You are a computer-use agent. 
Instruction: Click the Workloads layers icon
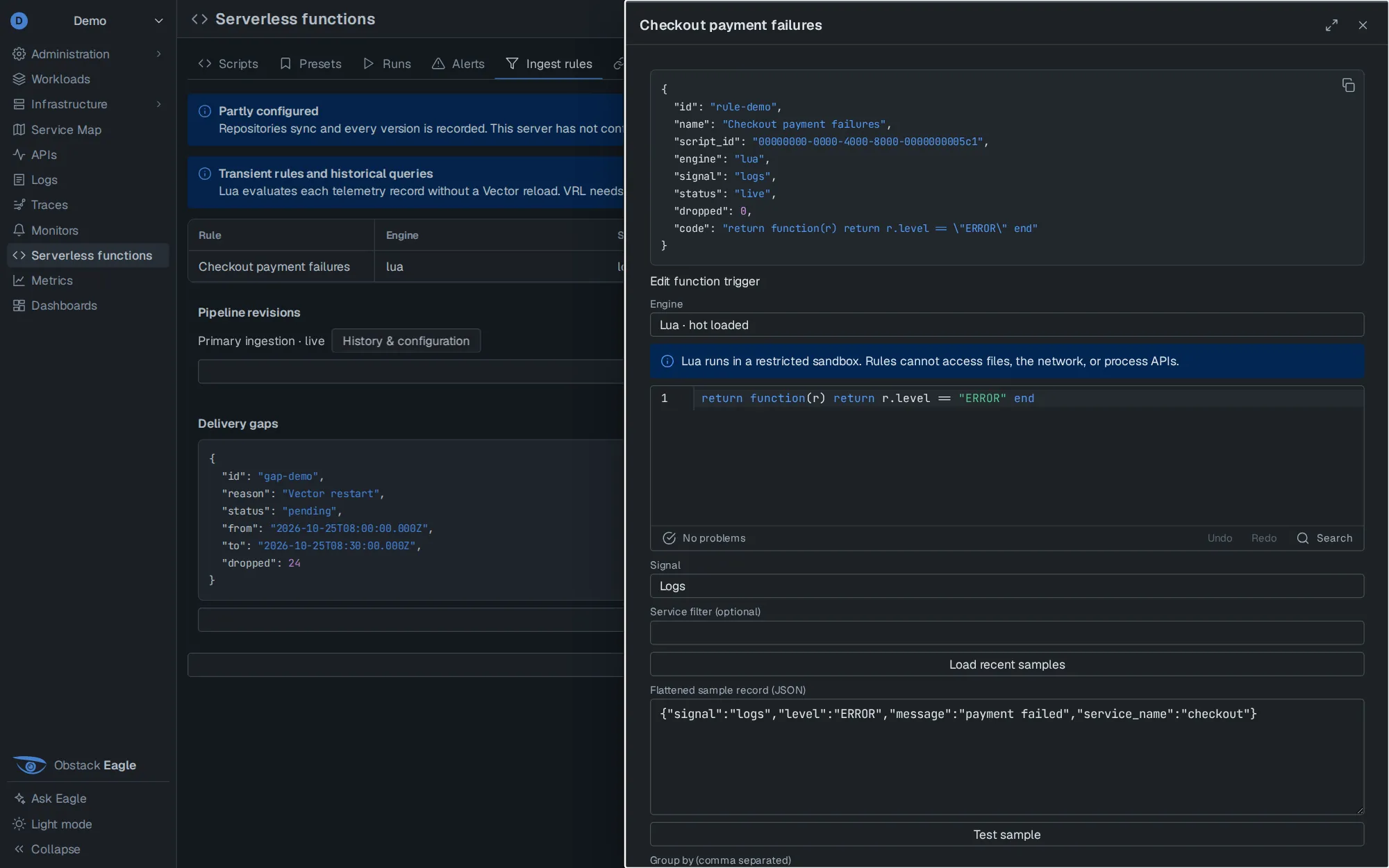[19, 79]
